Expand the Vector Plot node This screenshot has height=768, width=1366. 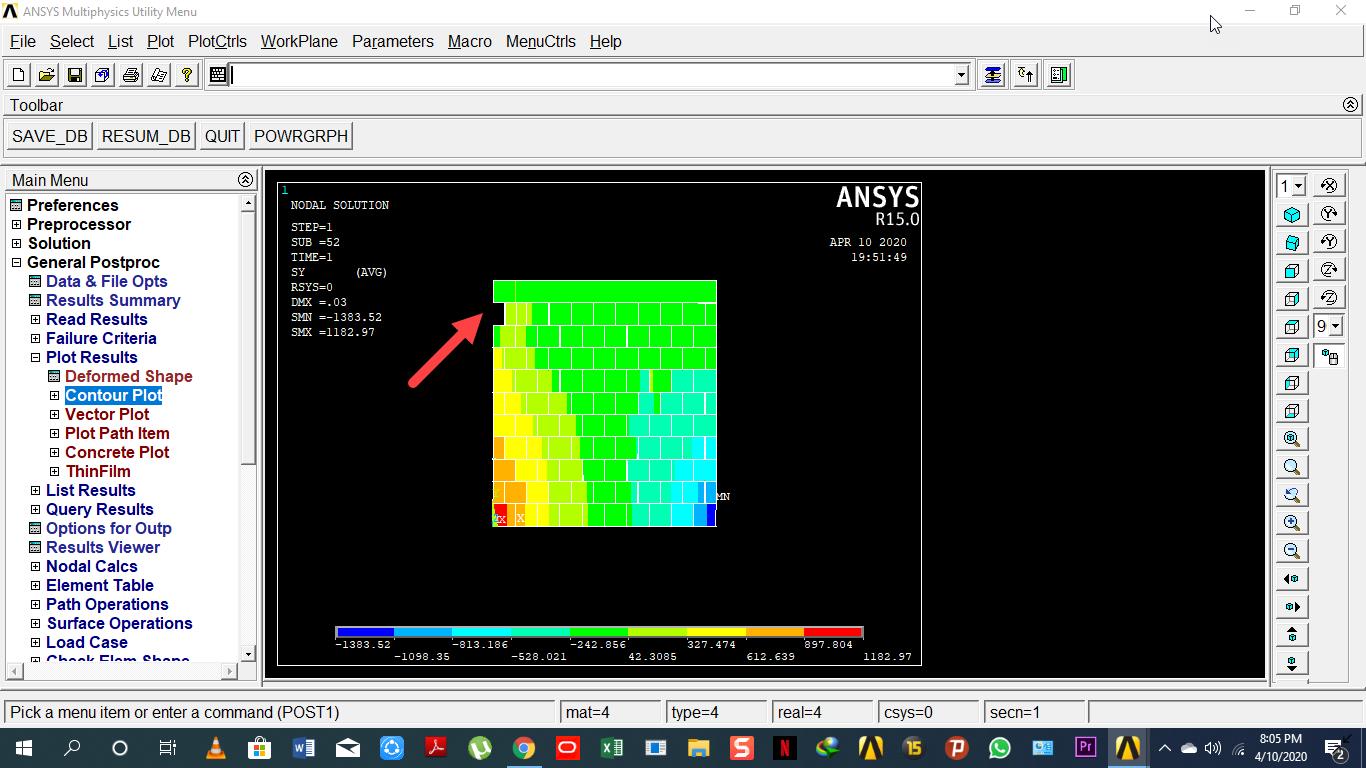coord(54,414)
